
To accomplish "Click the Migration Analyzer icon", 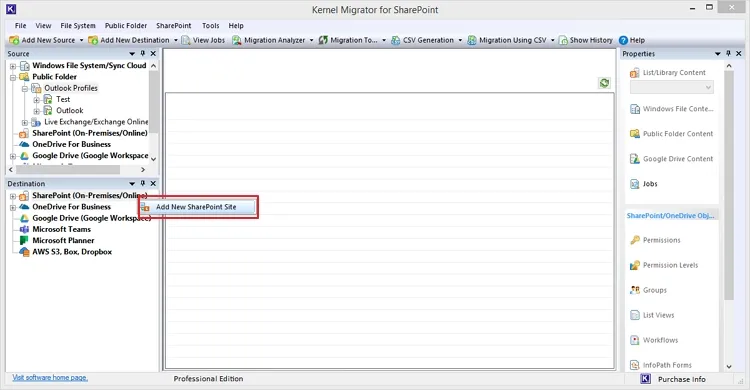I will [237, 40].
